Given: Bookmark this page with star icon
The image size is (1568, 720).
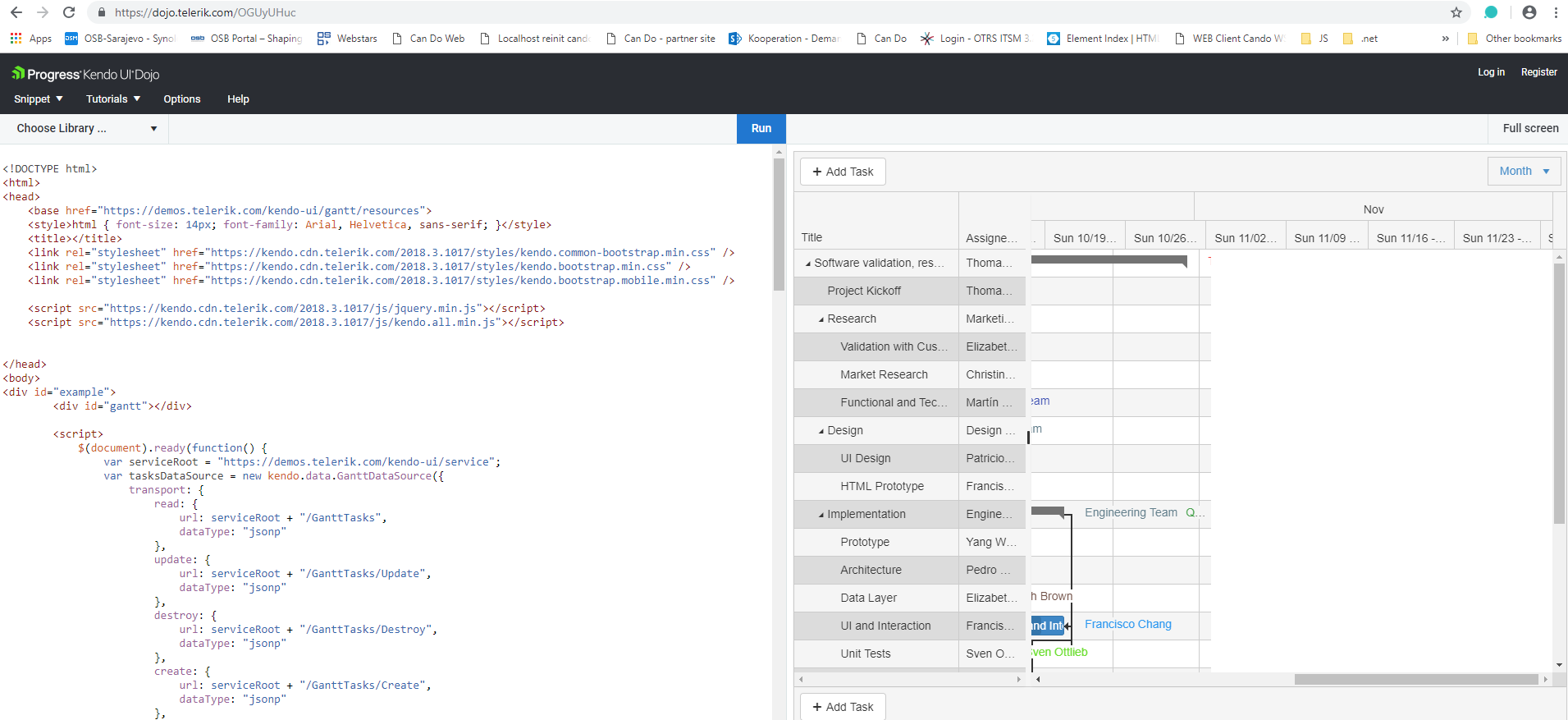Looking at the screenshot, I should coord(1456,12).
